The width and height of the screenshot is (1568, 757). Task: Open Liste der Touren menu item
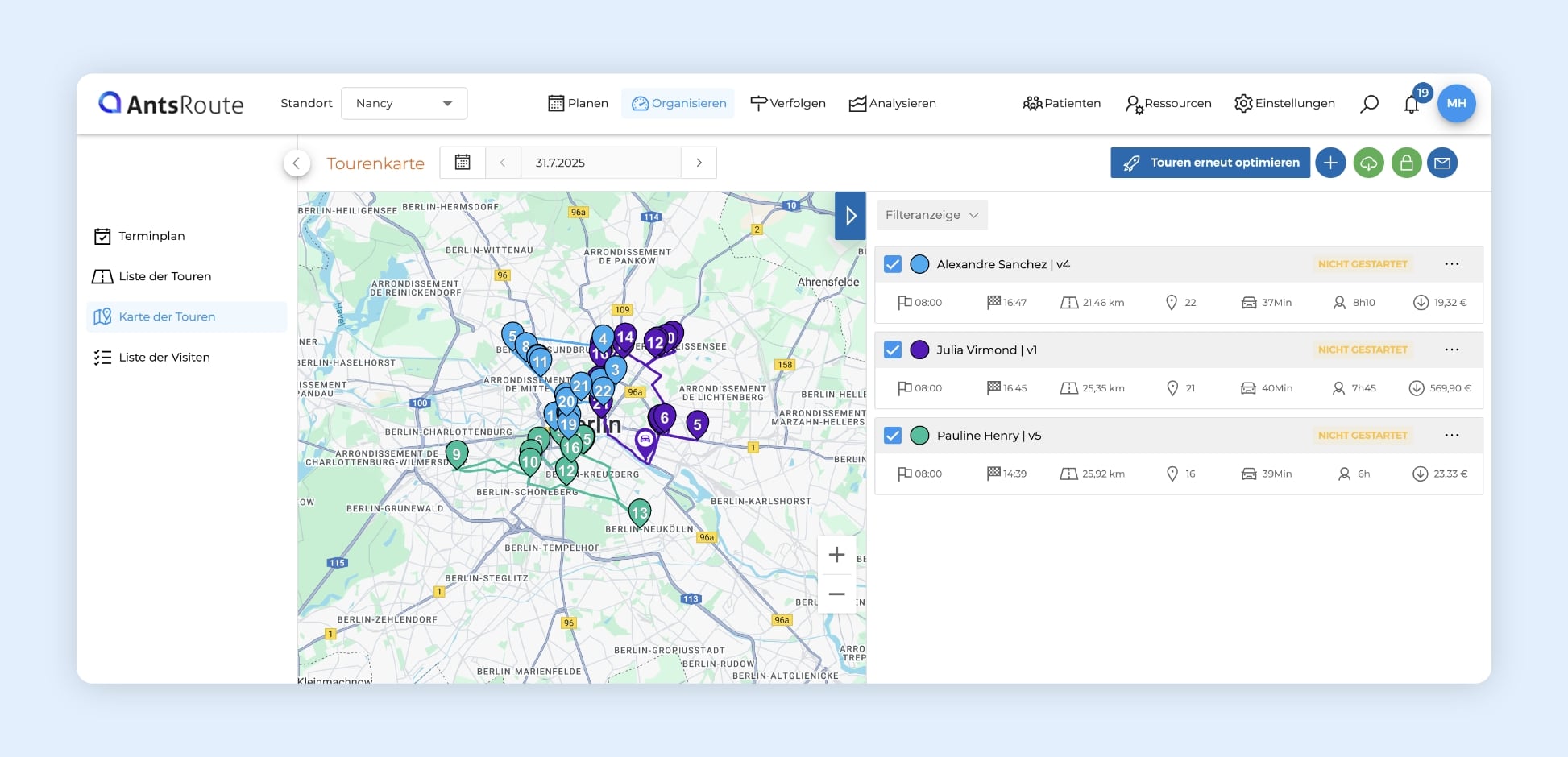click(x=164, y=276)
